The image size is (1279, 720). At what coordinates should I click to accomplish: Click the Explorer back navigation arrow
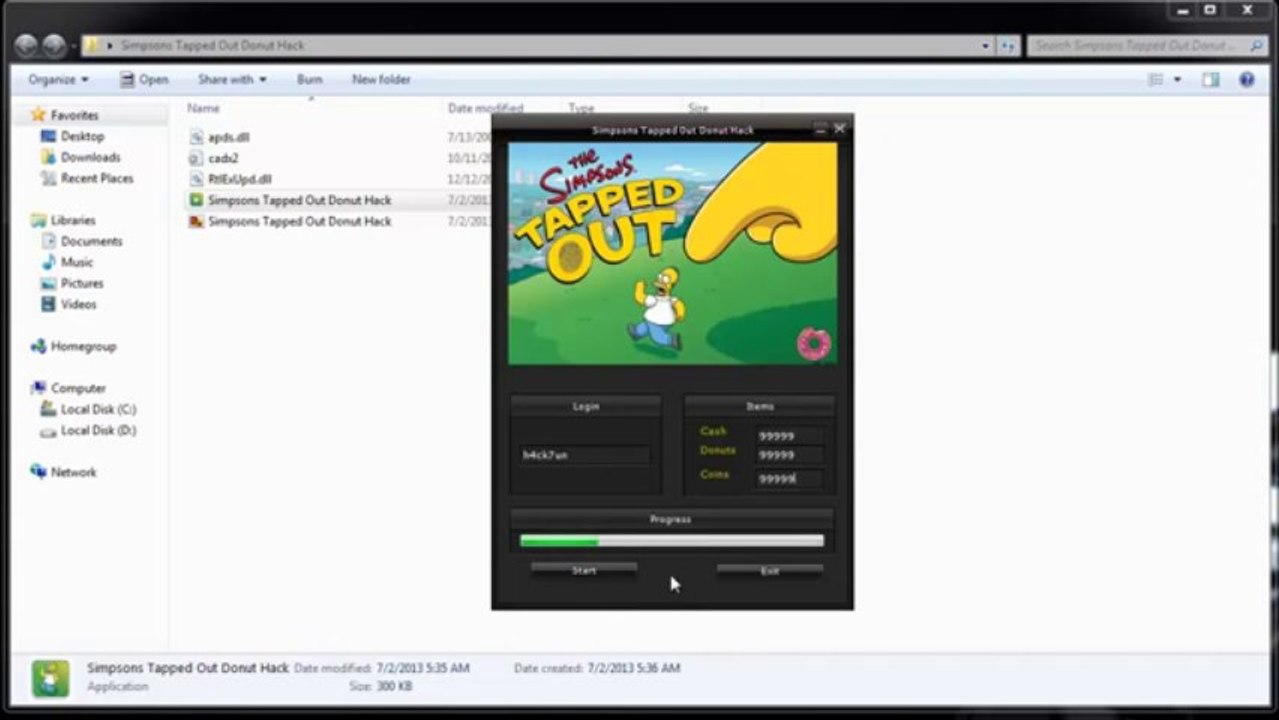26,46
